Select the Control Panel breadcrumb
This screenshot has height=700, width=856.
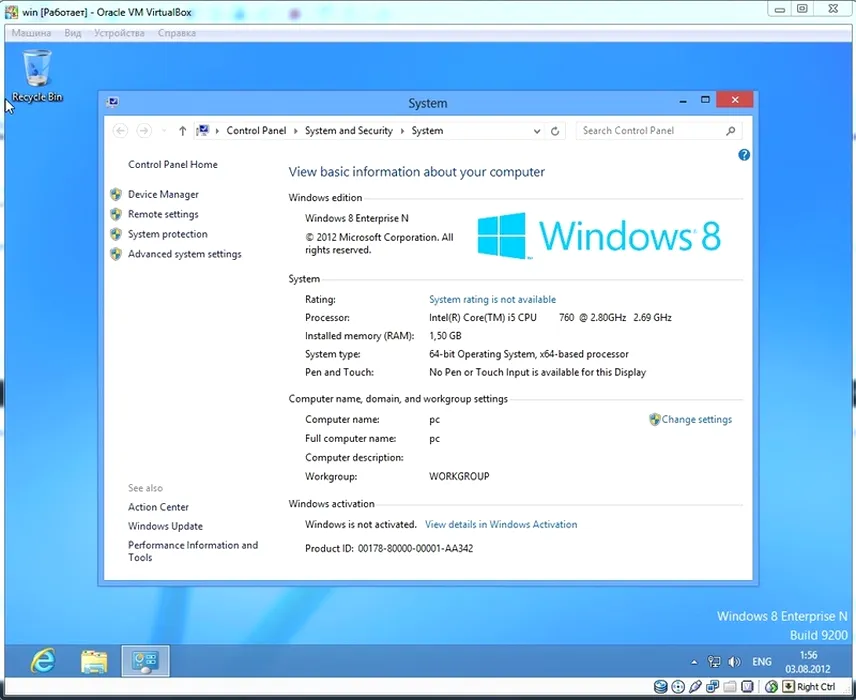tap(256, 130)
